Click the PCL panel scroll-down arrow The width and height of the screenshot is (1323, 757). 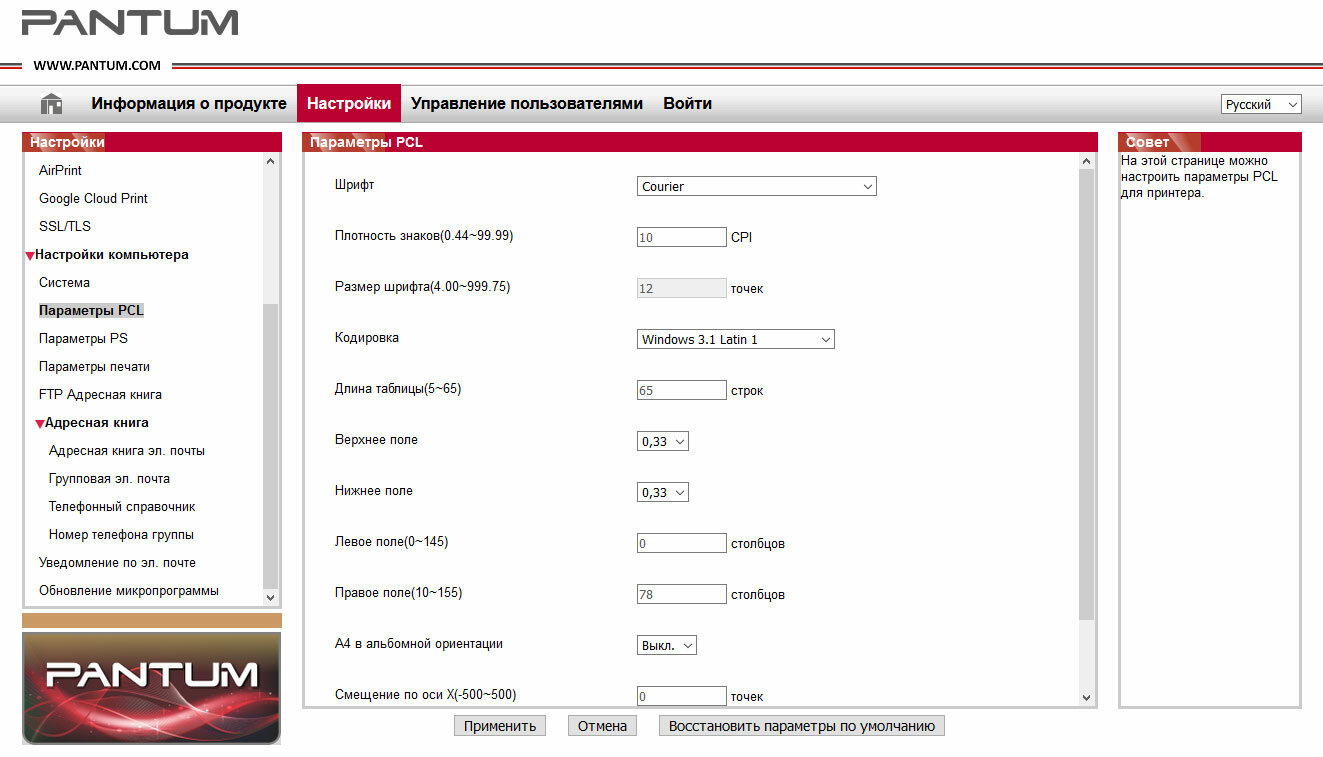(1087, 697)
